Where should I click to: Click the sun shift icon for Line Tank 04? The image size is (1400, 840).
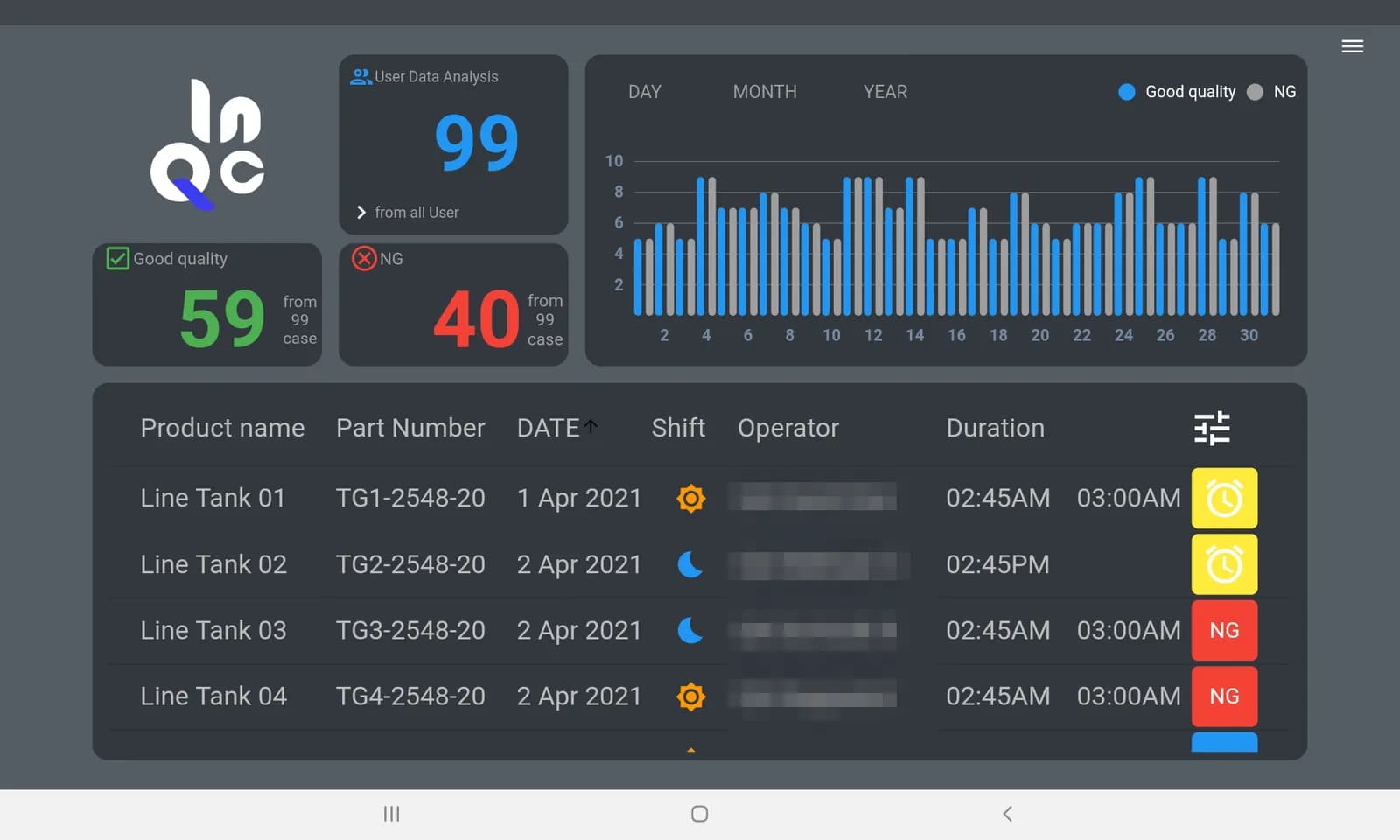[x=690, y=696]
